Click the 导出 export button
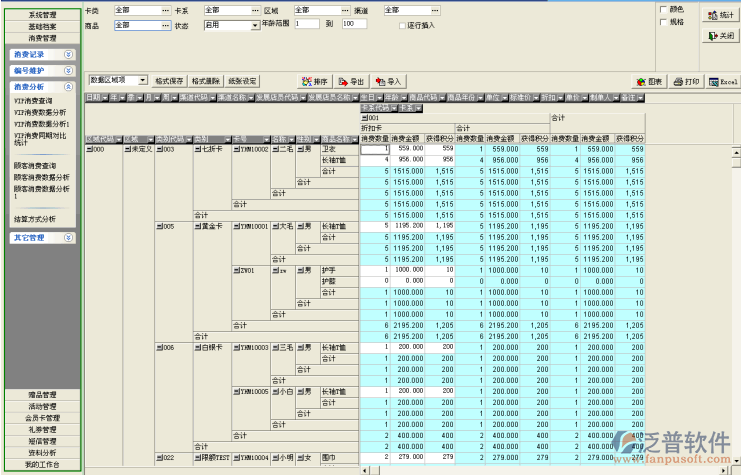 [351, 81]
